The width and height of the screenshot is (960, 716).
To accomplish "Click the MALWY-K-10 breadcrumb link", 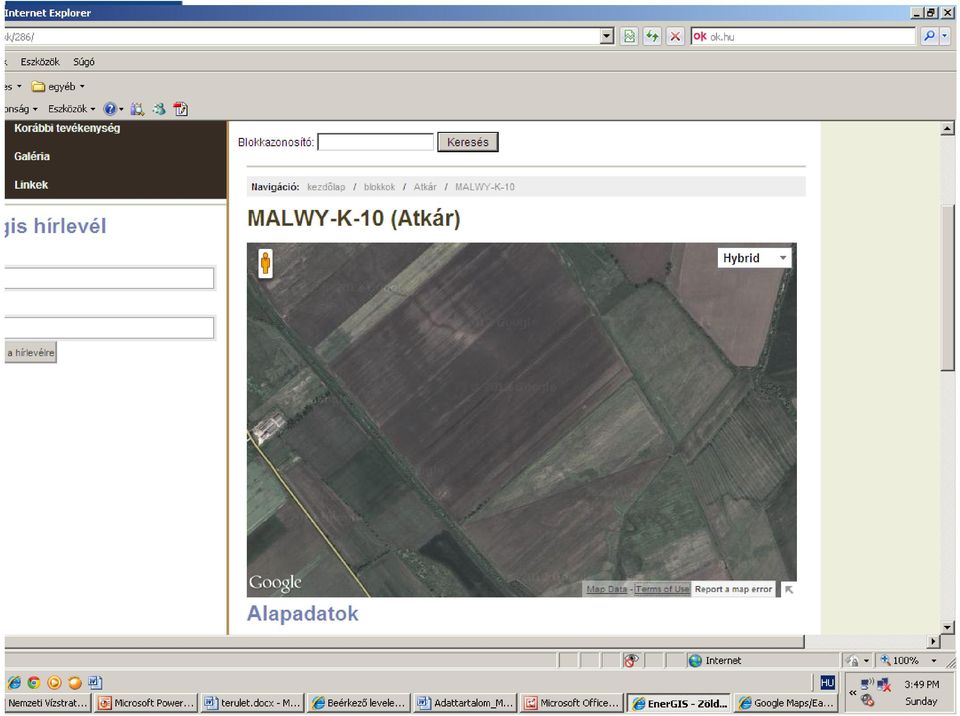I will pos(485,187).
